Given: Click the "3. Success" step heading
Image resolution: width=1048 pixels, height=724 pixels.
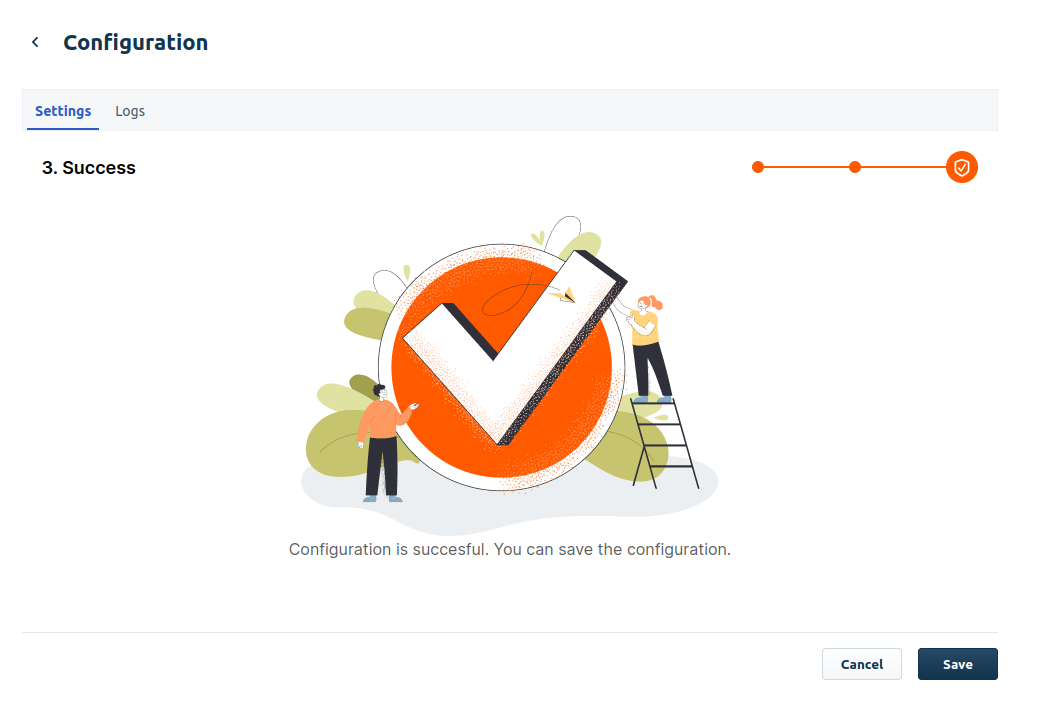Looking at the screenshot, I should pyautogui.click(x=89, y=168).
